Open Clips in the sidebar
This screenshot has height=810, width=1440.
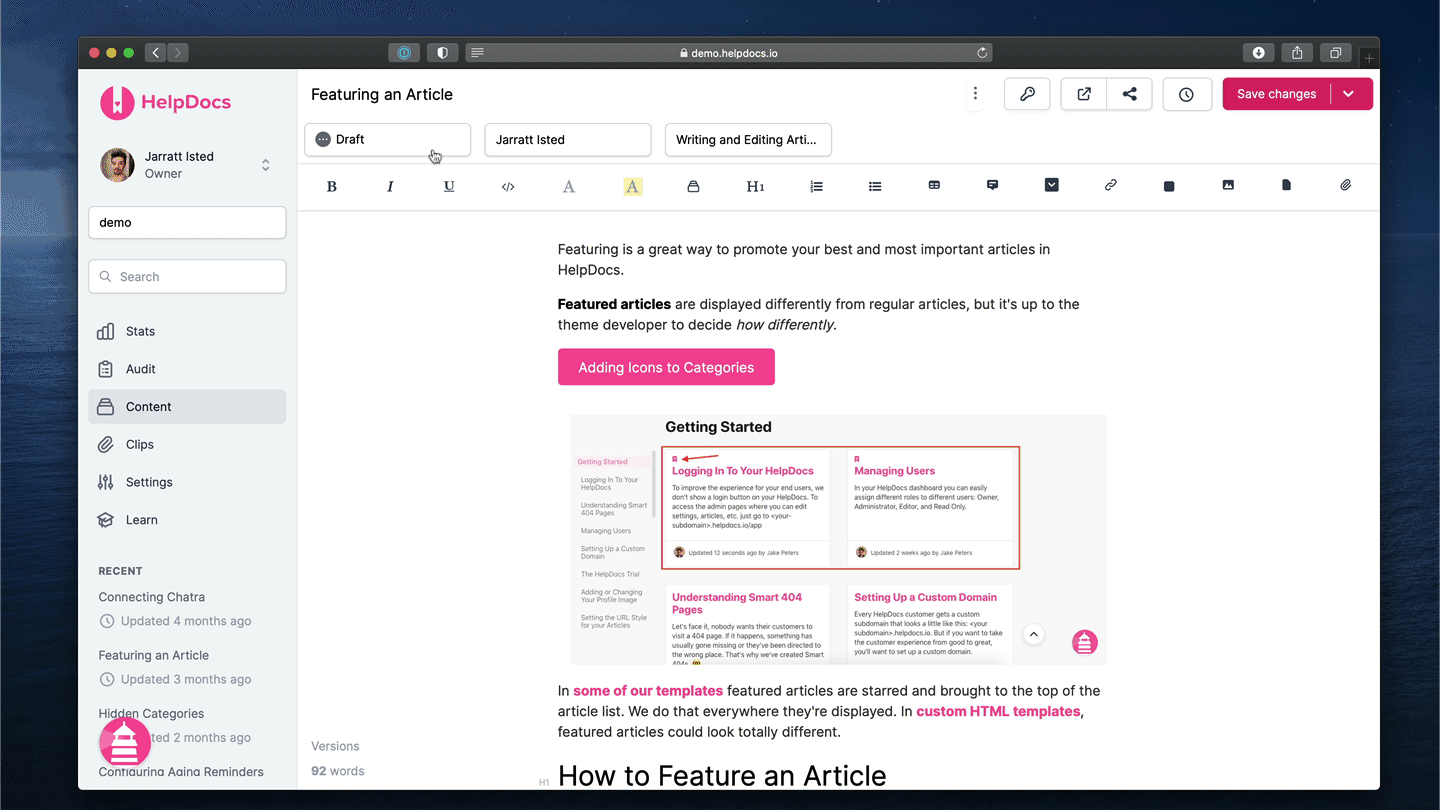click(x=187, y=444)
